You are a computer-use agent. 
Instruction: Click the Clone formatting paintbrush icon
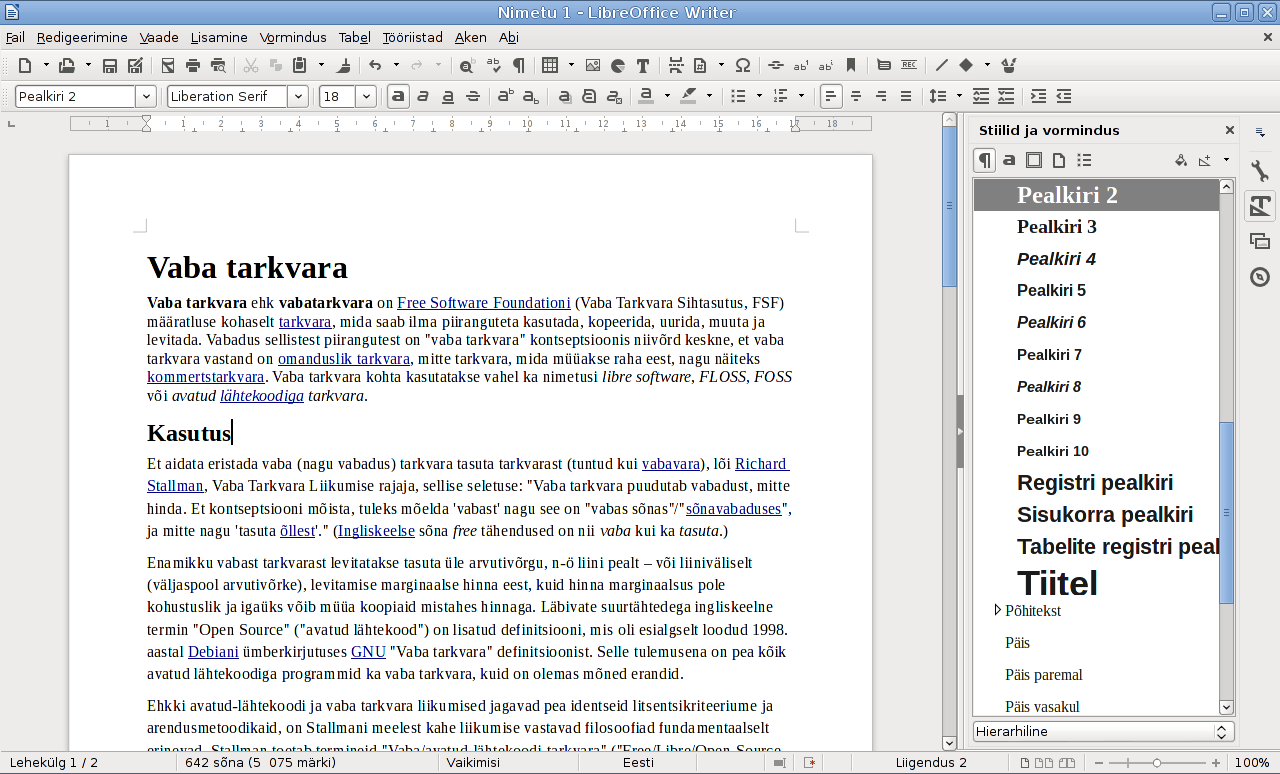[x=344, y=66]
